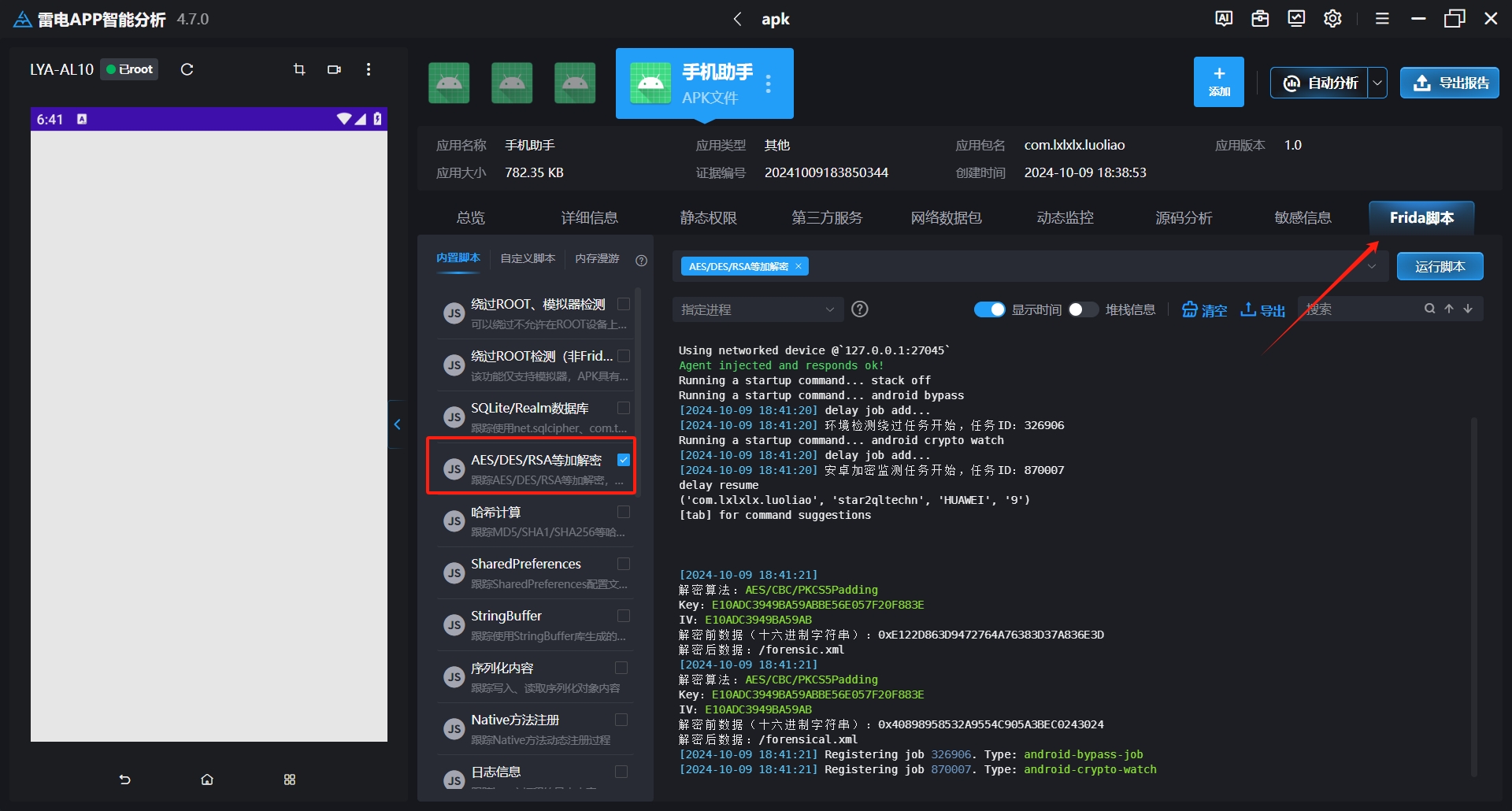Click the 自动分析 button
Image resolution: width=1512 pixels, height=811 pixels.
1320,83
